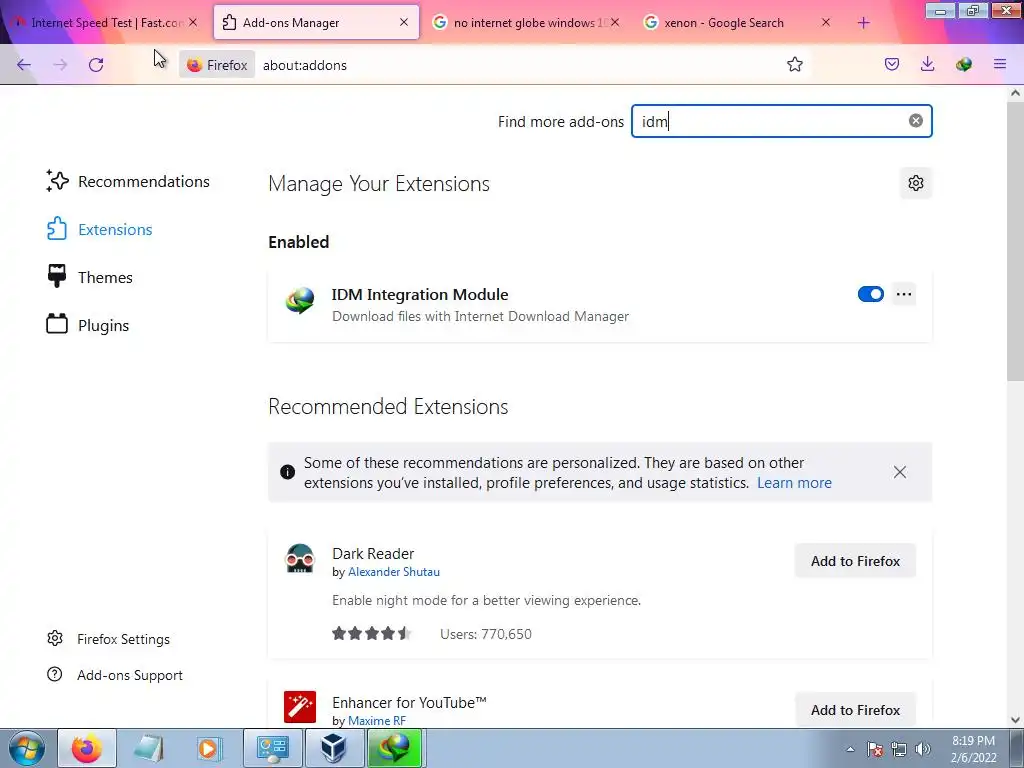Click the IDM Integration Module icon
1024x768 pixels.
coord(300,301)
